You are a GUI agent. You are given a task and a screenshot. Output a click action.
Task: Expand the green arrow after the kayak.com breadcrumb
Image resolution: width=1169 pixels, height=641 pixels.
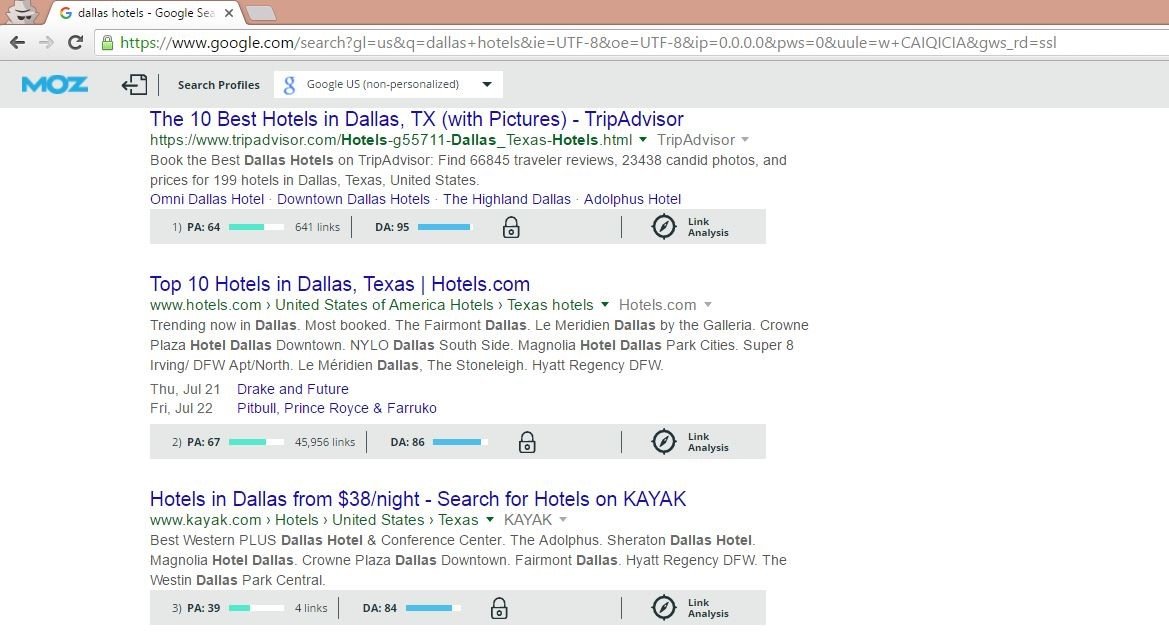pos(490,519)
